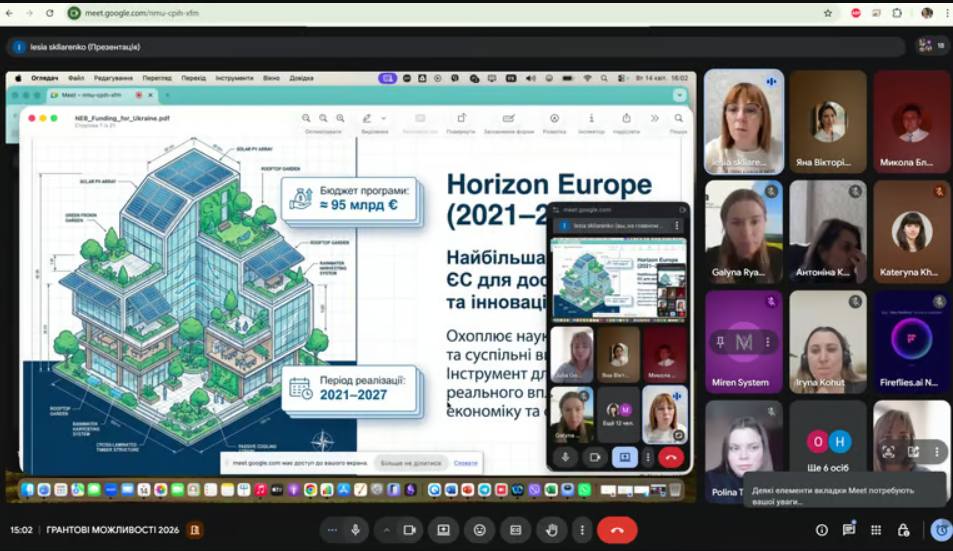953x551 pixels.
Task: Toggle the microphone on or off
Action: pos(355,530)
